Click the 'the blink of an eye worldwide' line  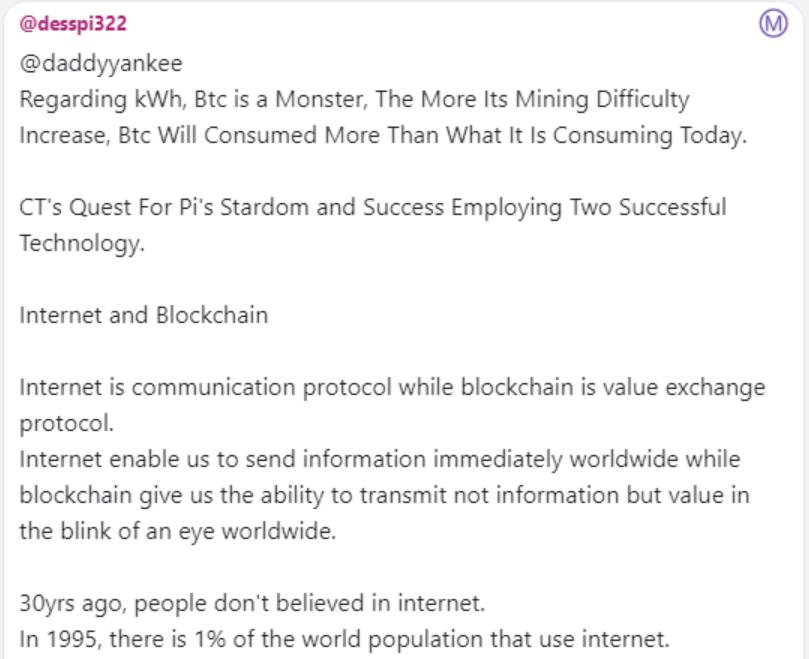pos(178,532)
